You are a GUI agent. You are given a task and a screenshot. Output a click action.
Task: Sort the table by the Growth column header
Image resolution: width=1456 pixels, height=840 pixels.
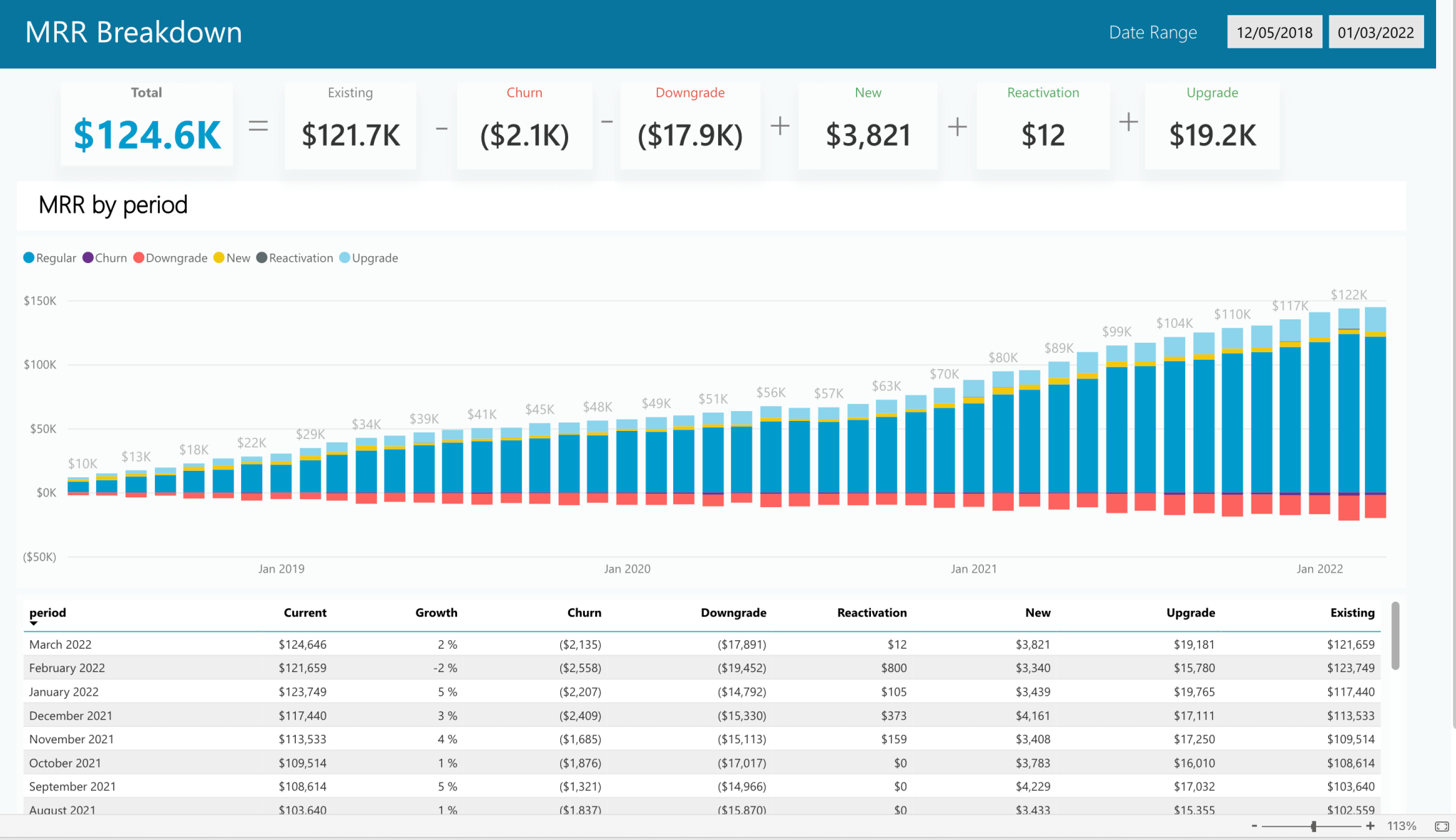(436, 612)
